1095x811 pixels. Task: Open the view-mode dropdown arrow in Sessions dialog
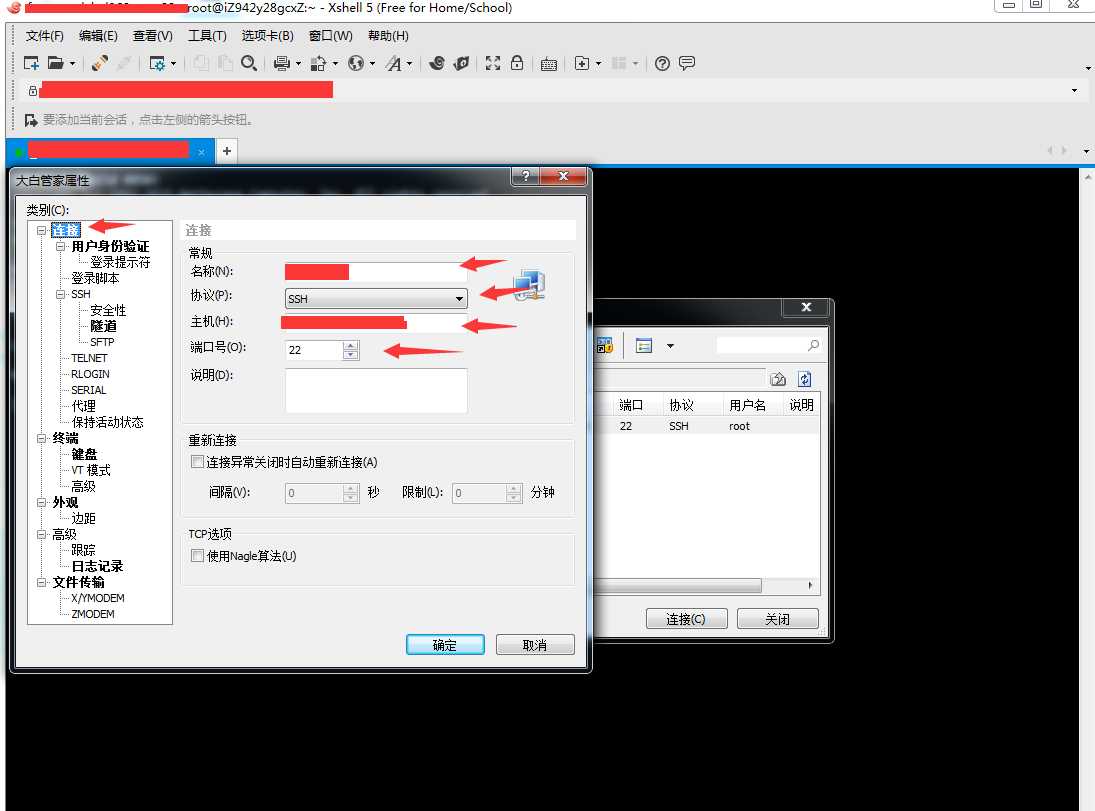coord(670,346)
